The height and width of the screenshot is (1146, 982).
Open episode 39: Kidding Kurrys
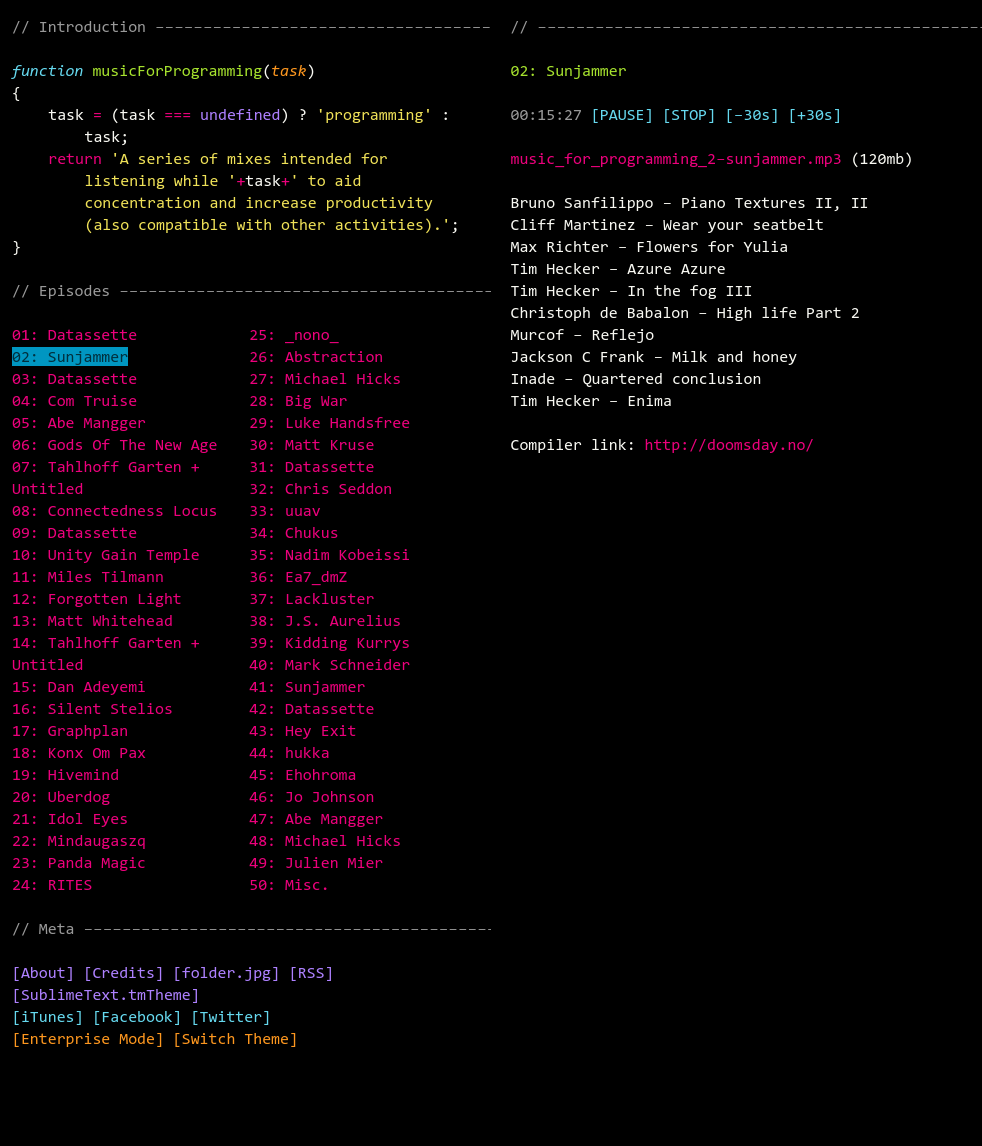tap(330, 643)
